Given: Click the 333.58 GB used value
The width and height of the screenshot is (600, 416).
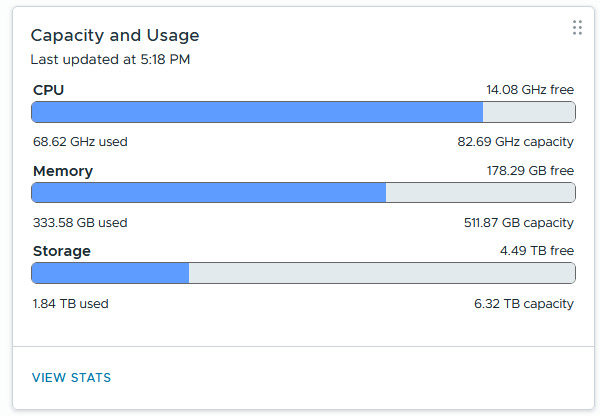Looking at the screenshot, I should 80,222.
